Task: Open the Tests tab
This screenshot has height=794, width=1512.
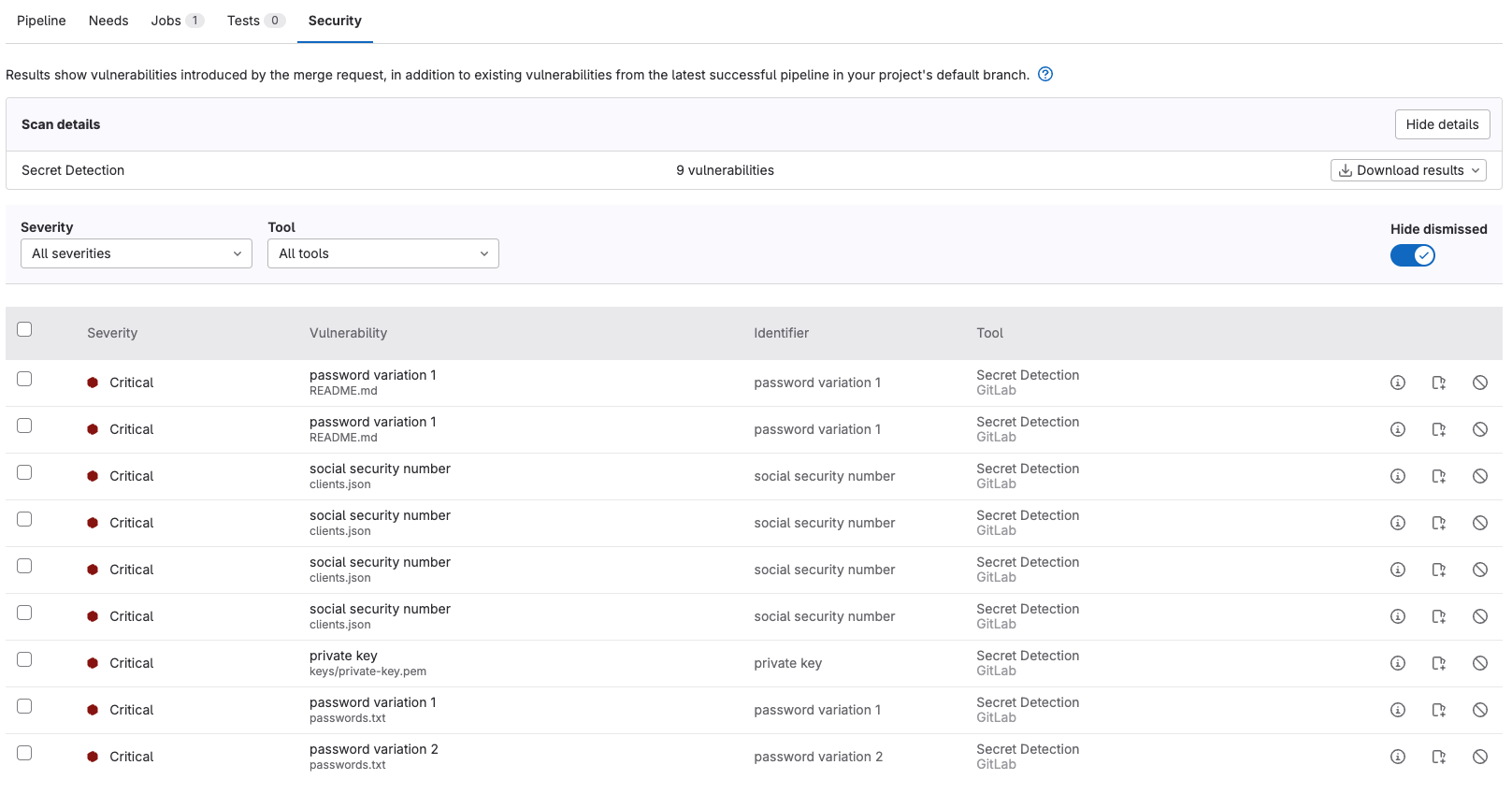Action: click(x=255, y=21)
